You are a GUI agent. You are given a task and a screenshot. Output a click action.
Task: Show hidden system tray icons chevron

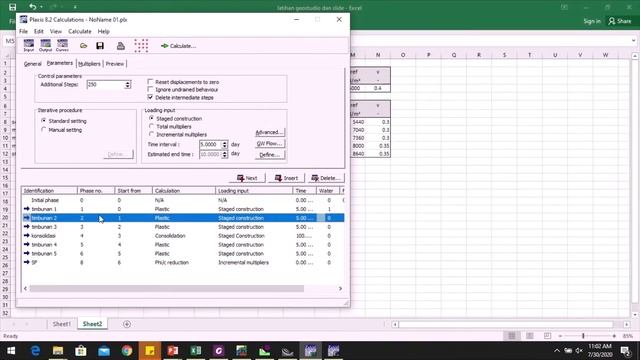tap(557, 351)
